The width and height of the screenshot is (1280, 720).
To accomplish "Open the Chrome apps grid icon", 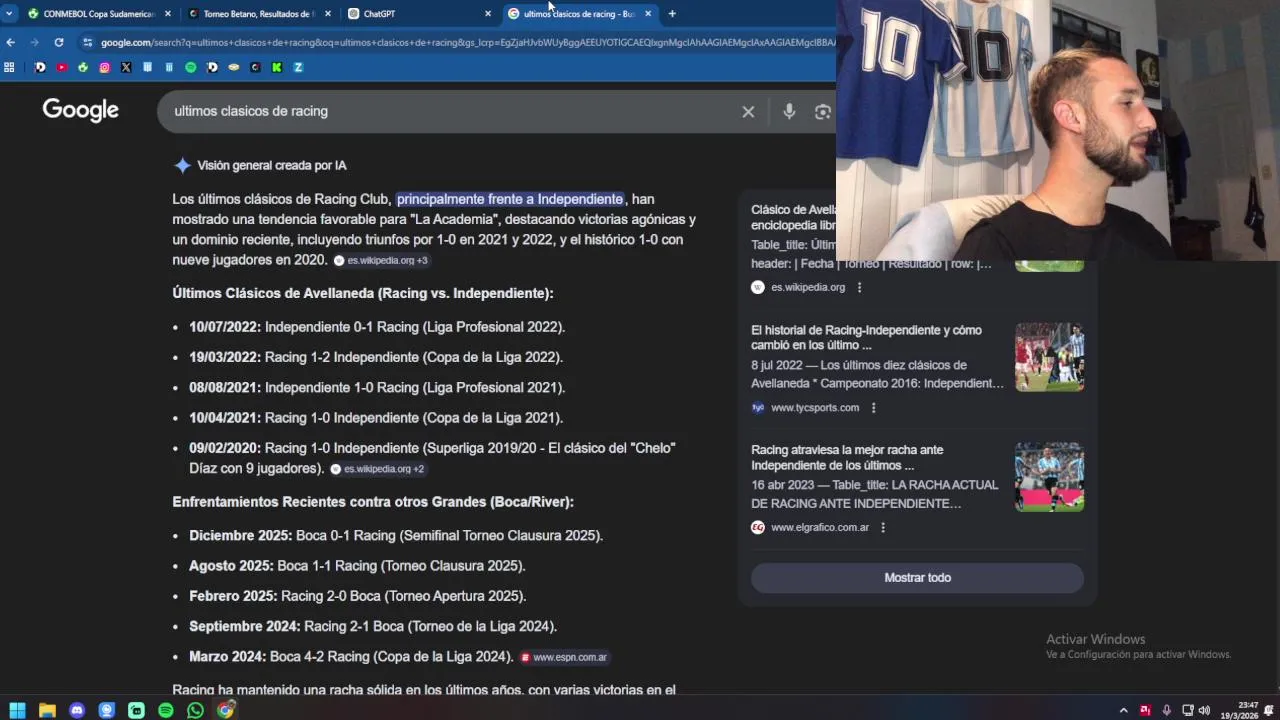I will tap(9, 67).
